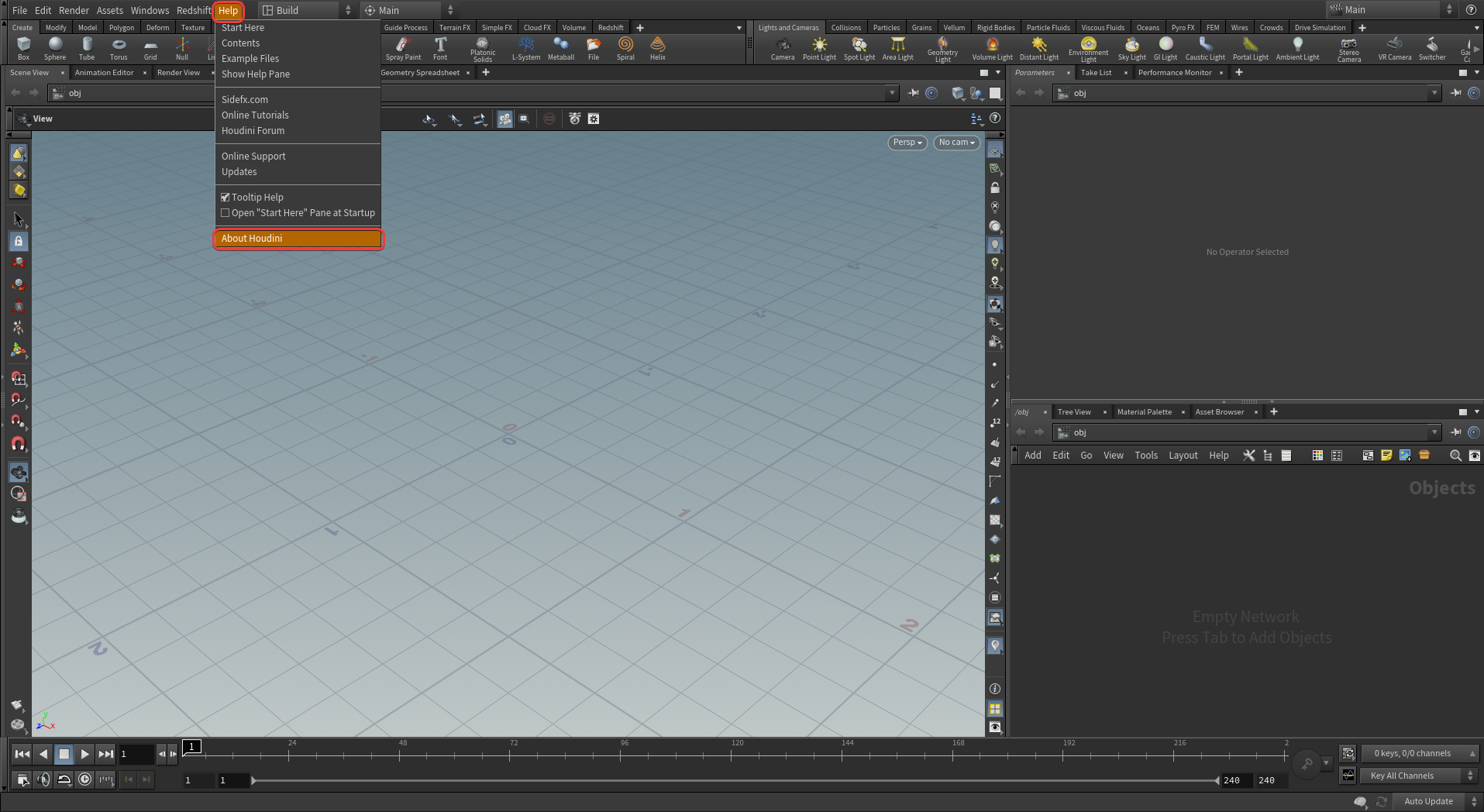1484x812 pixels.
Task: Switch to Material Palette tab
Action: (1144, 412)
